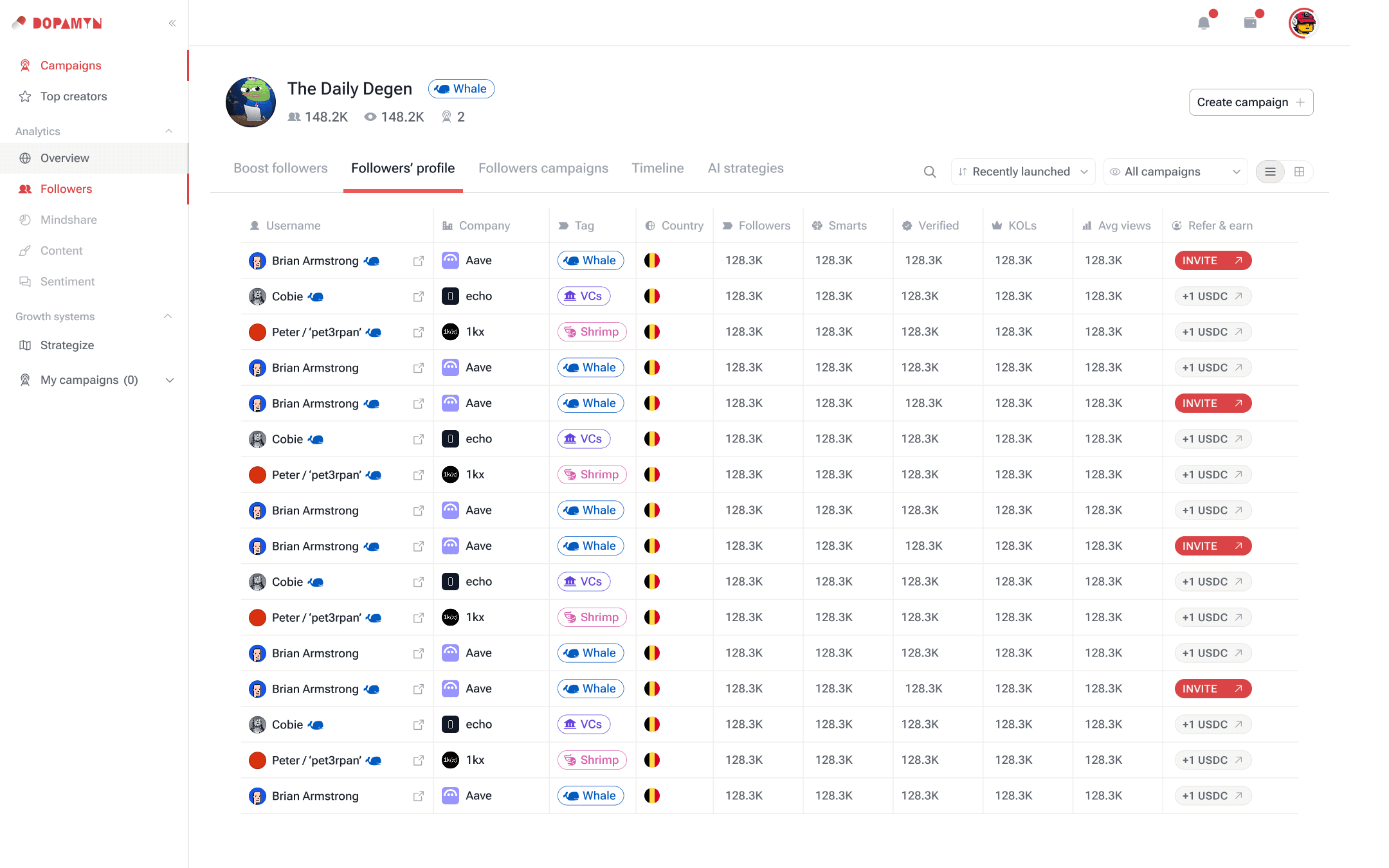Expand My campaigns (0) section
1389x868 pixels.
170,380
